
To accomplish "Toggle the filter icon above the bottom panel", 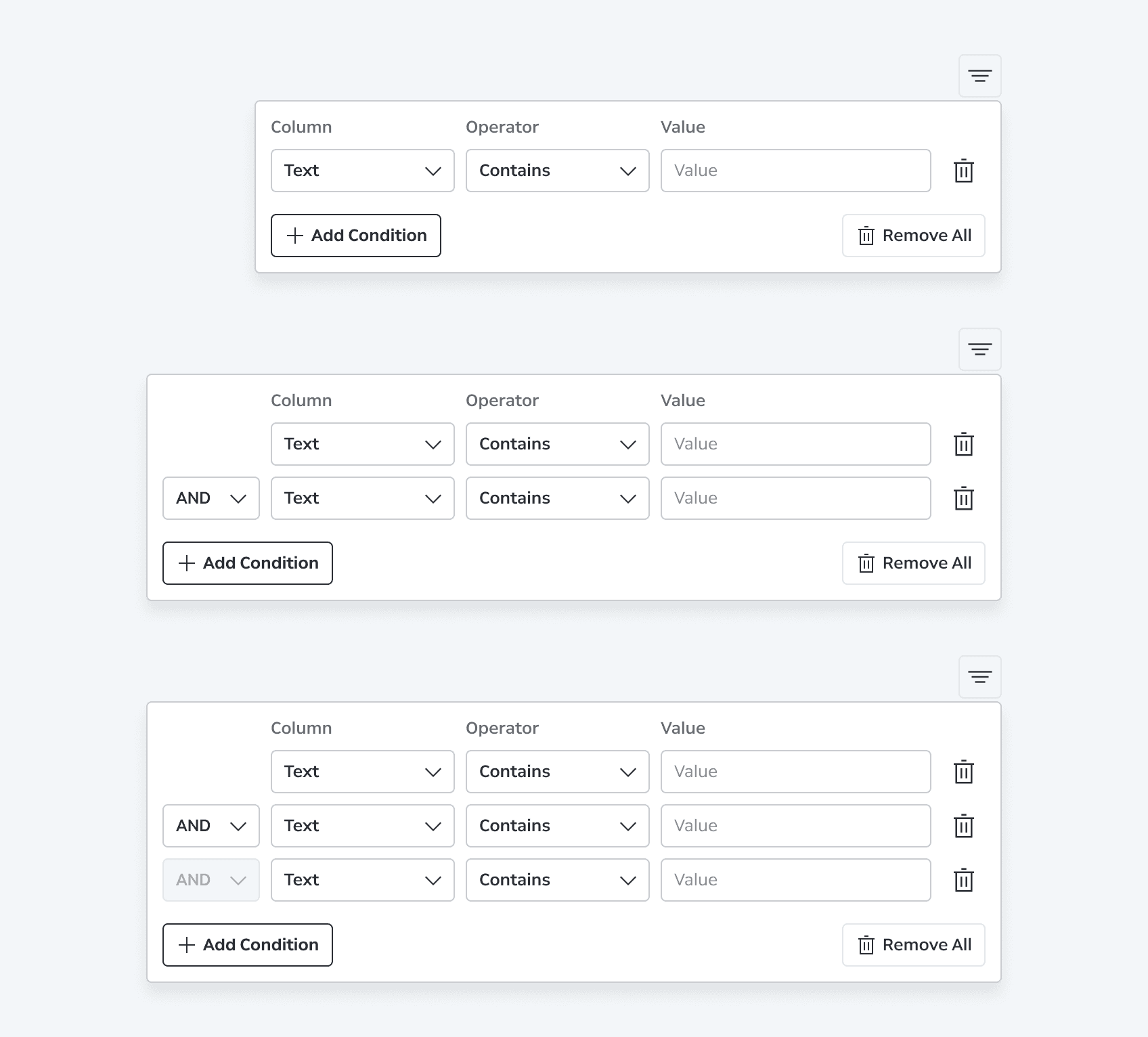I will click(x=979, y=677).
